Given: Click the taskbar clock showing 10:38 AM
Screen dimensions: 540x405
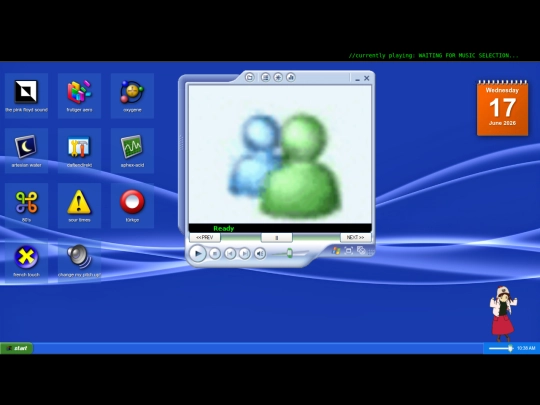Looking at the screenshot, I should click(x=526, y=348).
